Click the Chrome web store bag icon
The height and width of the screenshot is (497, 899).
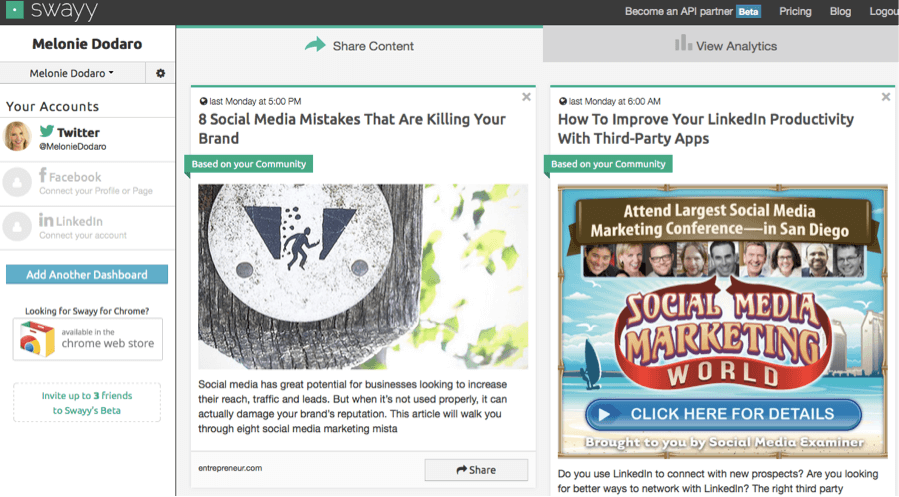(x=38, y=339)
